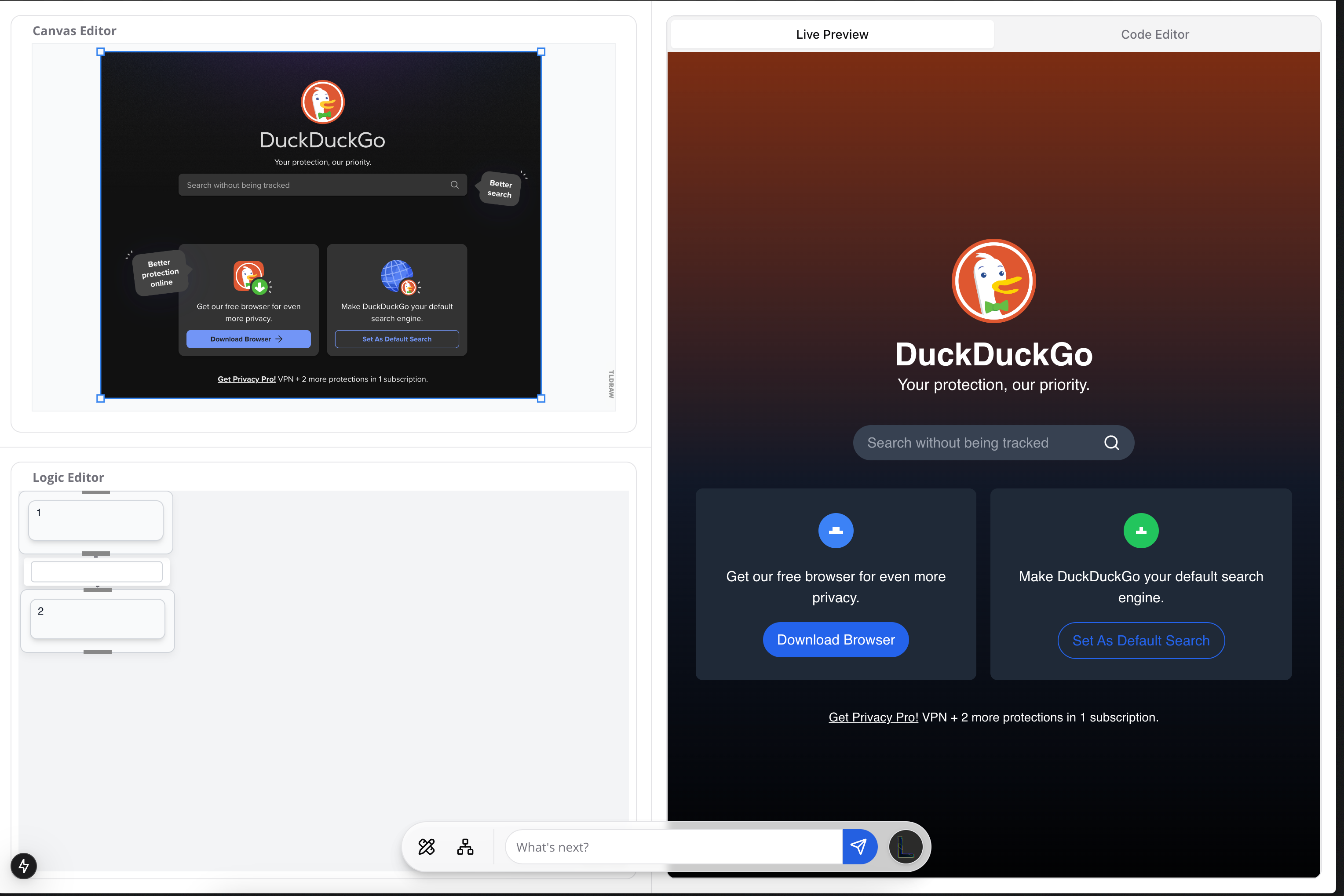Click Download Browser button in Live Preview
This screenshot has height=896, width=1344.
[x=835, y=639]
